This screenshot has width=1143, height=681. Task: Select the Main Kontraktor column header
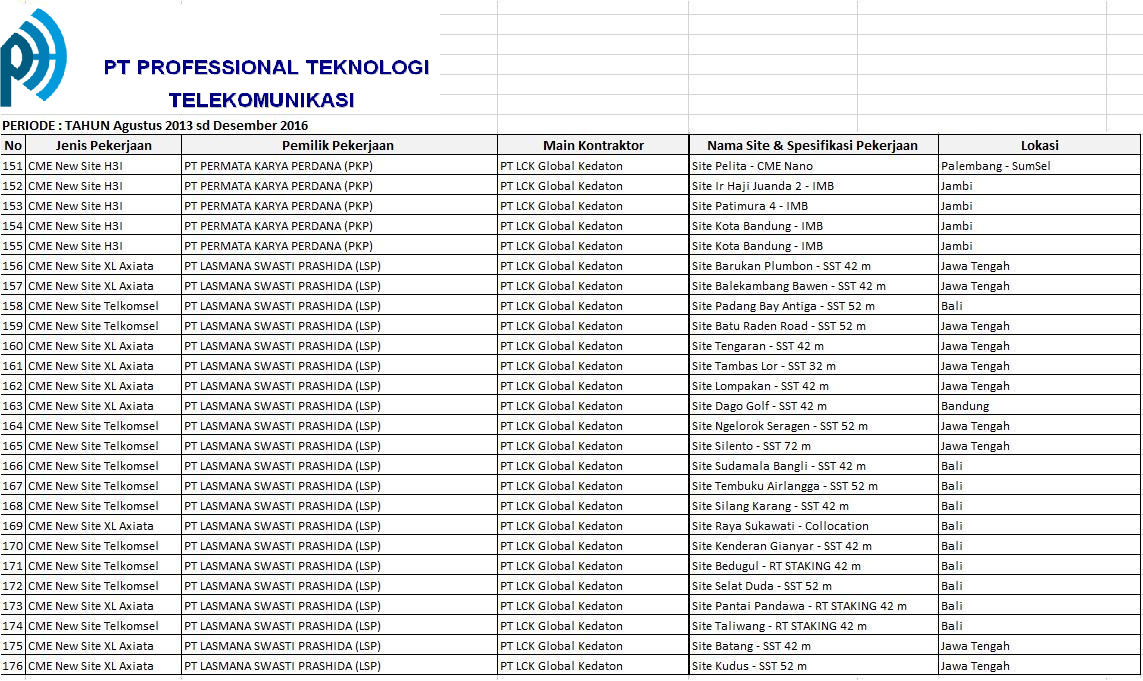click(593, 145)
